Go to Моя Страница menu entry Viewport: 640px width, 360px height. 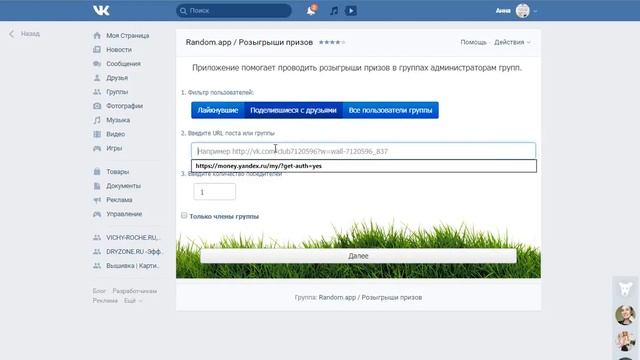(127, 36)
